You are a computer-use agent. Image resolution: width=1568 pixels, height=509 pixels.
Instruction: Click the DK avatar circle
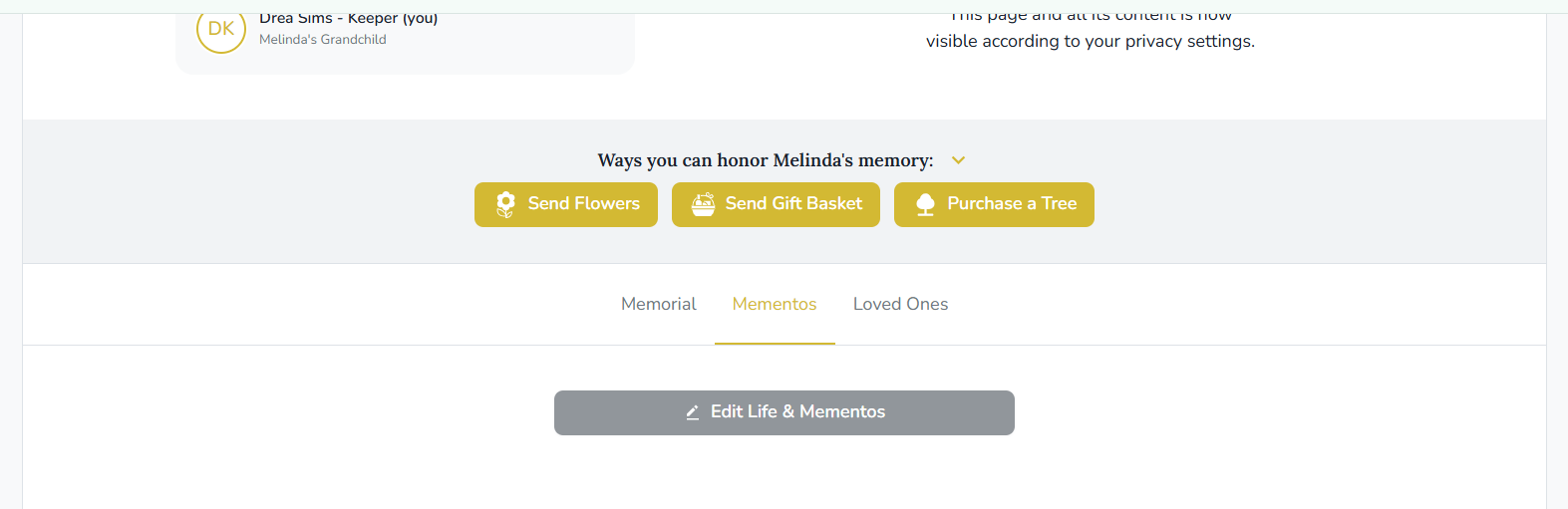[221, 30]
